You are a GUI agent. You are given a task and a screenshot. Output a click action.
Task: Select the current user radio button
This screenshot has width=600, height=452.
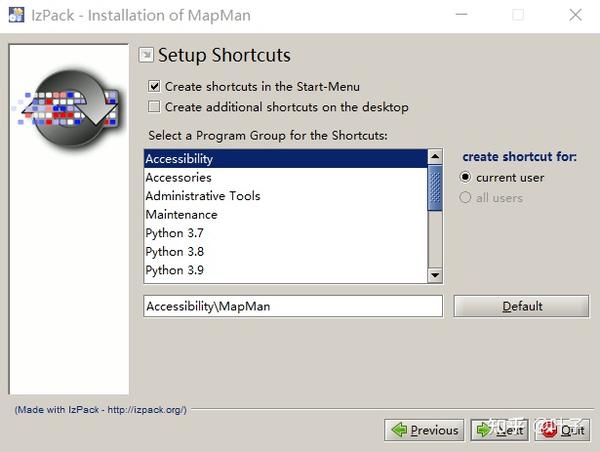pyautogui.click(x=465, y=177)
